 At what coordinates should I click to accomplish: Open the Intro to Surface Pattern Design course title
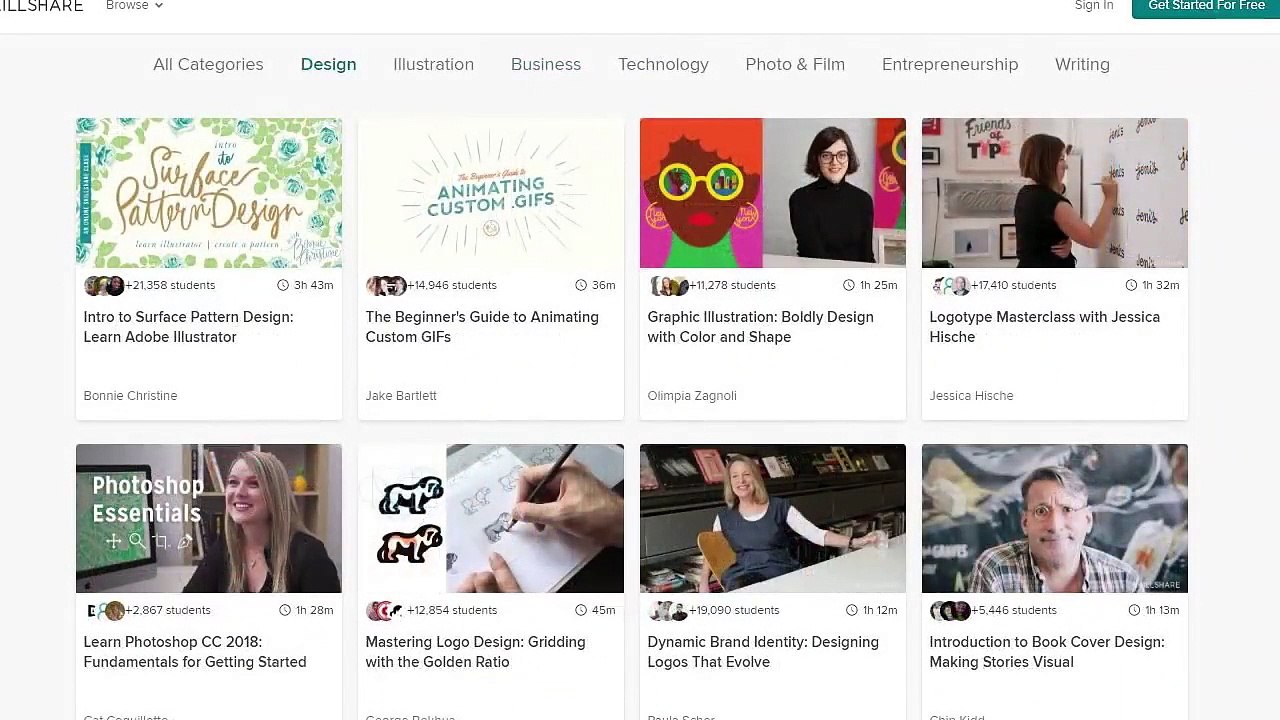point(188,327)
